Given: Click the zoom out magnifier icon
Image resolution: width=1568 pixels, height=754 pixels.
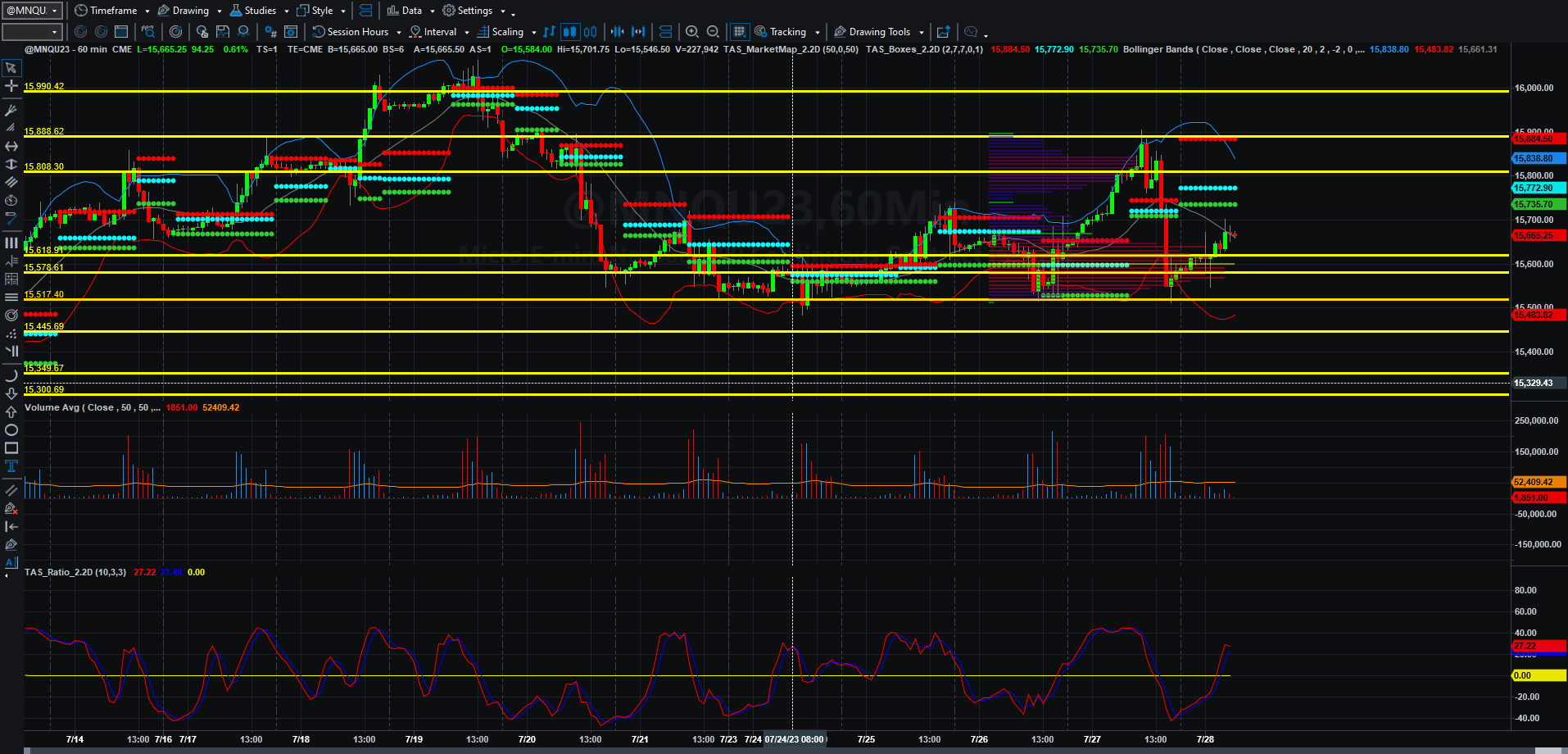Looking at the screenshot, I should (713, 32).
